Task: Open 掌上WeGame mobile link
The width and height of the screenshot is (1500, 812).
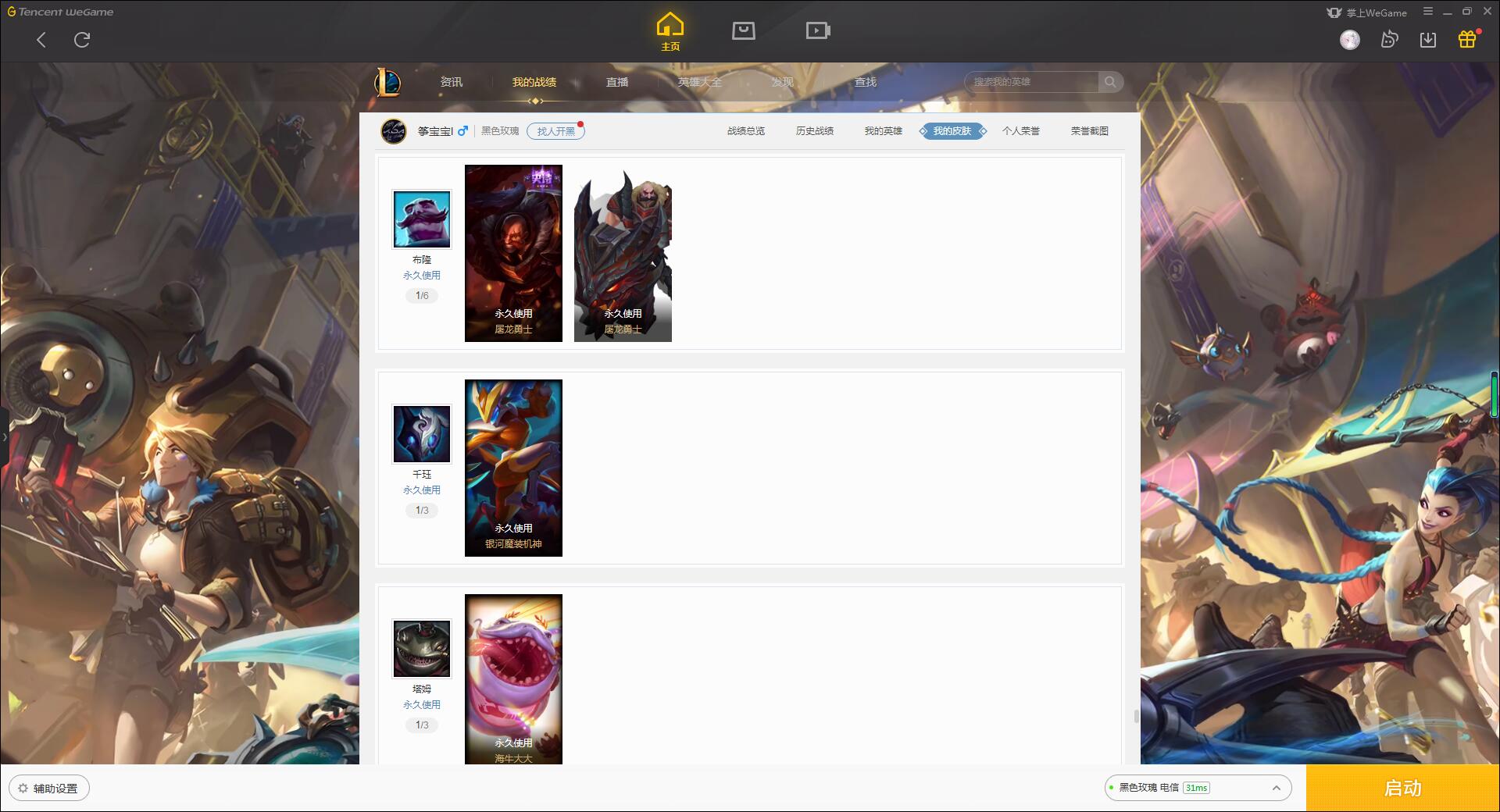Action: pyautogui.click(x=1367, y=12)
